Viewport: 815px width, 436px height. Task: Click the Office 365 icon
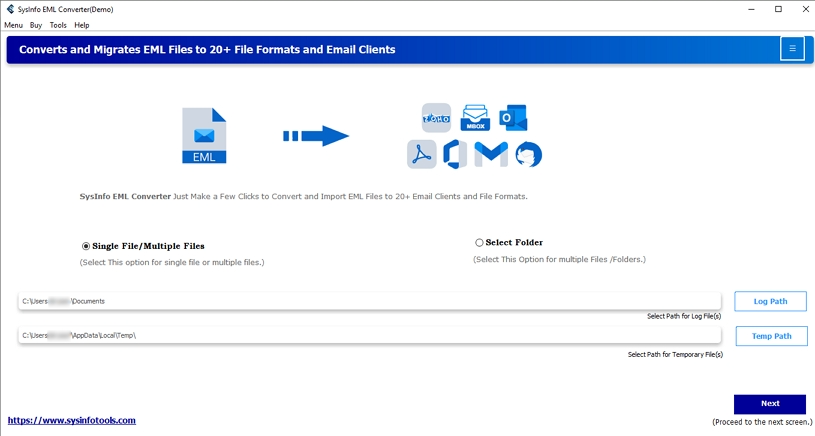point(455,154)
